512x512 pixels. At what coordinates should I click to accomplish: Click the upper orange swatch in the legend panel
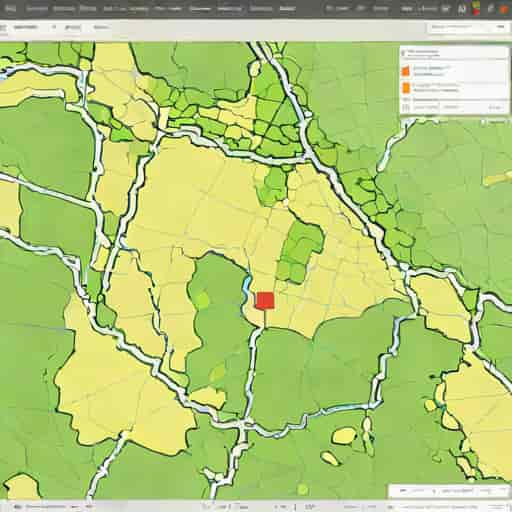click(x=406, y=71)
